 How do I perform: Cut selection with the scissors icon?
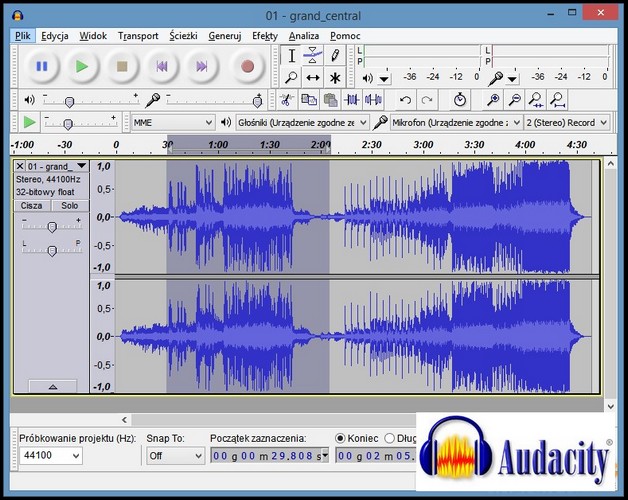point(286,100)
